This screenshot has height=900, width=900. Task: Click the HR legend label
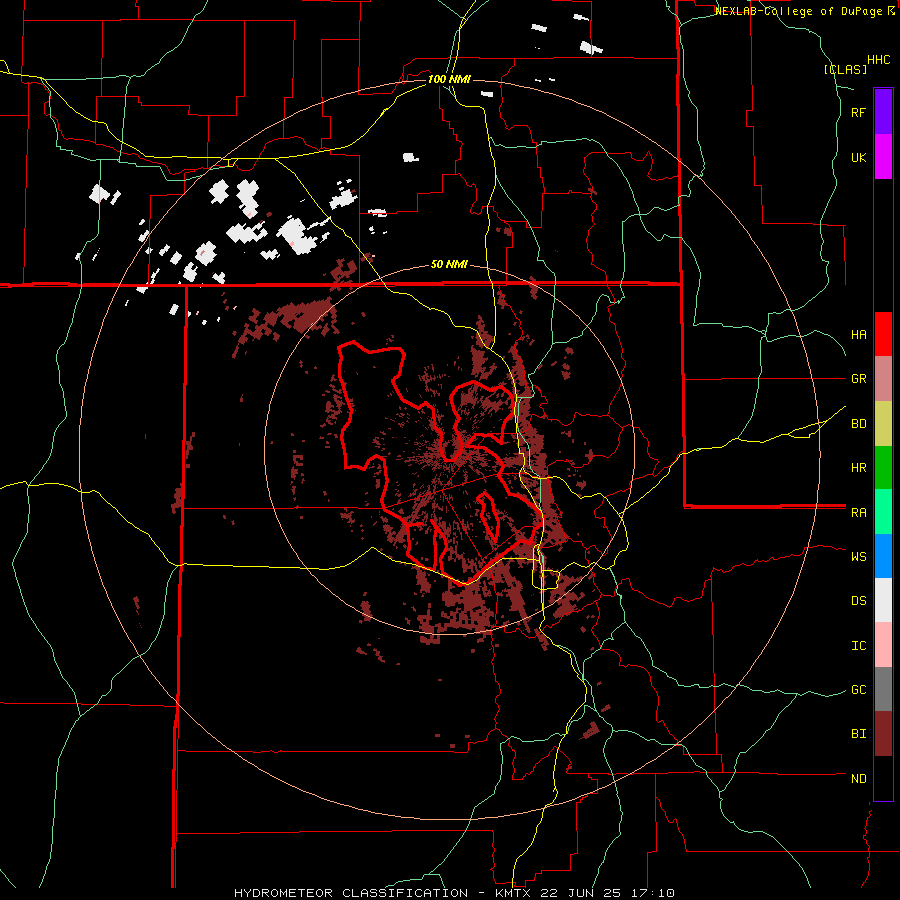pyautogui.click(x=858, y=468)
